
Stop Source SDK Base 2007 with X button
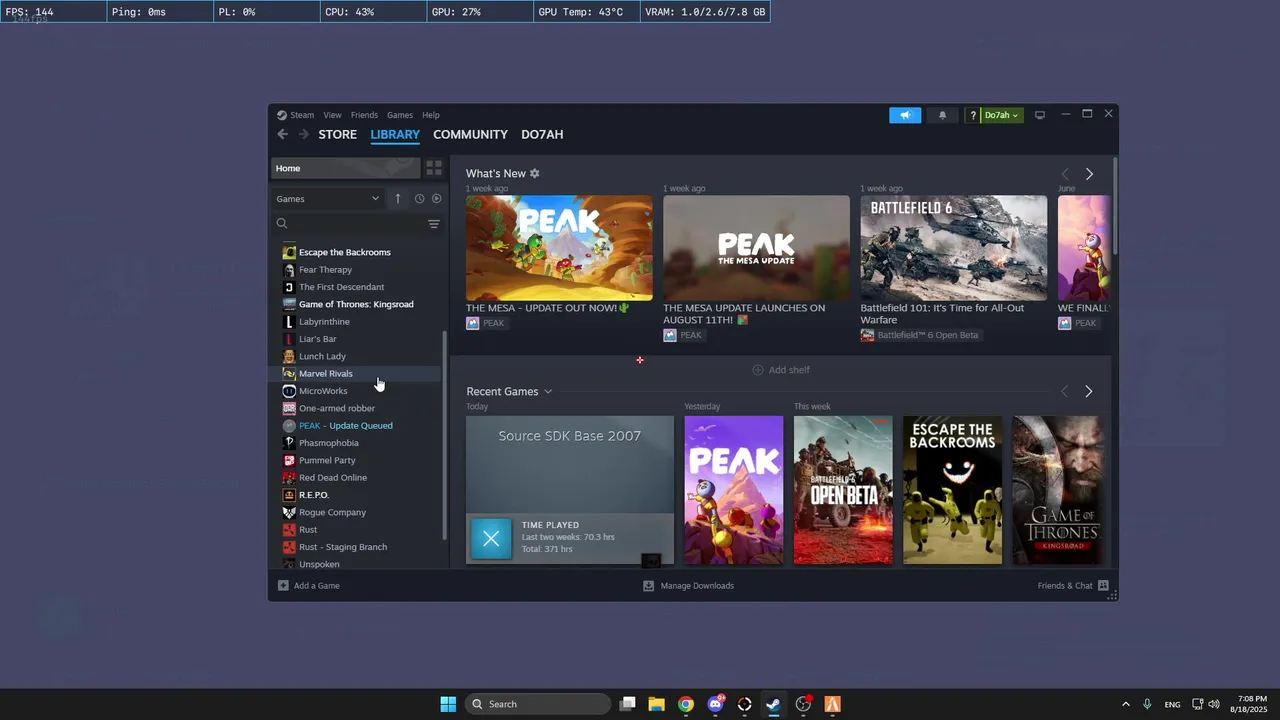click(x=491, y=539)
